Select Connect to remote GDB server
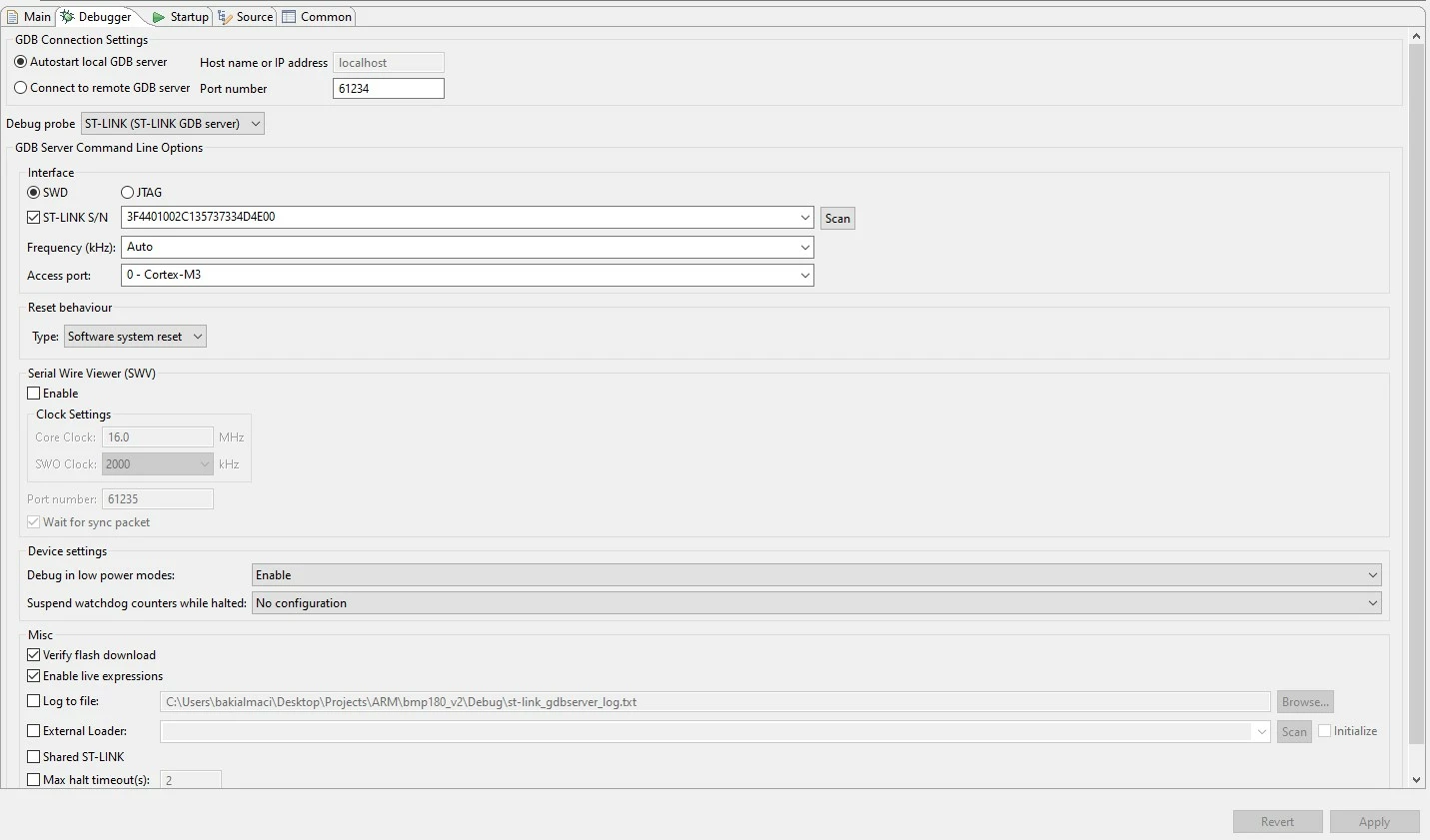This screenshot has width=1430, height=840. click(x=102, y=88)
